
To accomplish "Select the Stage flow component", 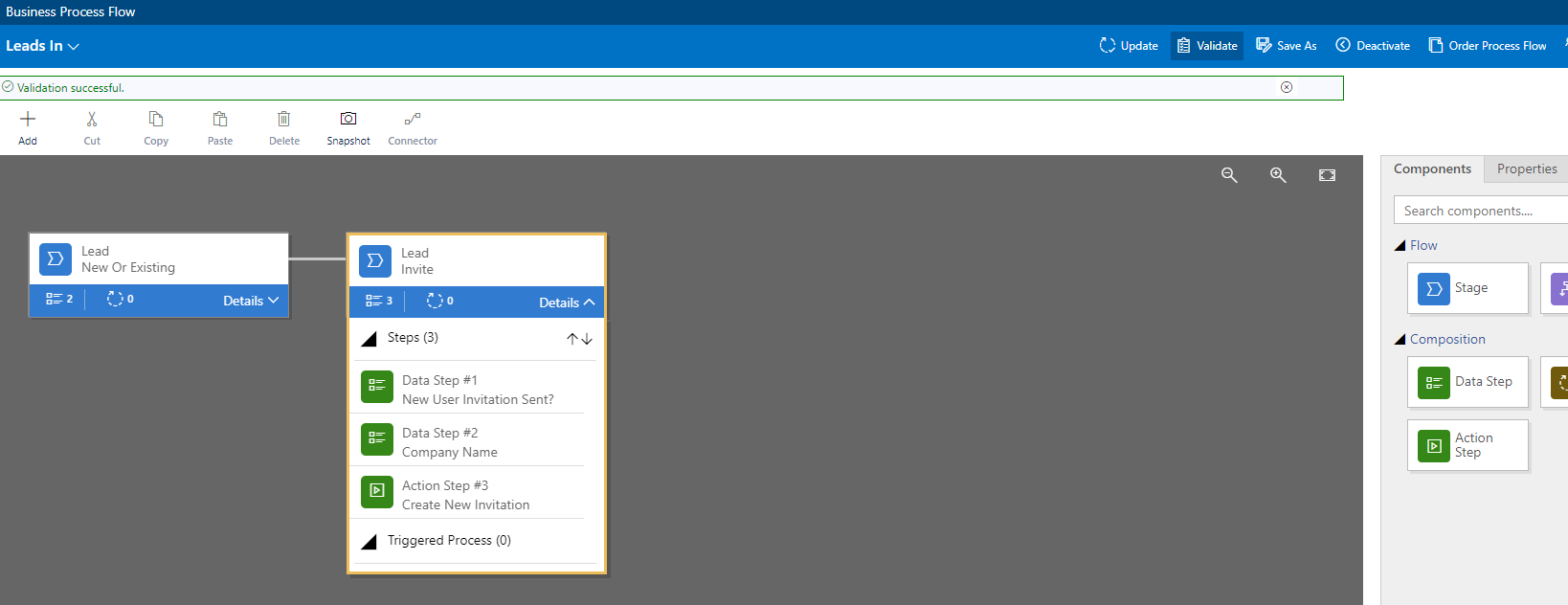I will coord(1467,288).
